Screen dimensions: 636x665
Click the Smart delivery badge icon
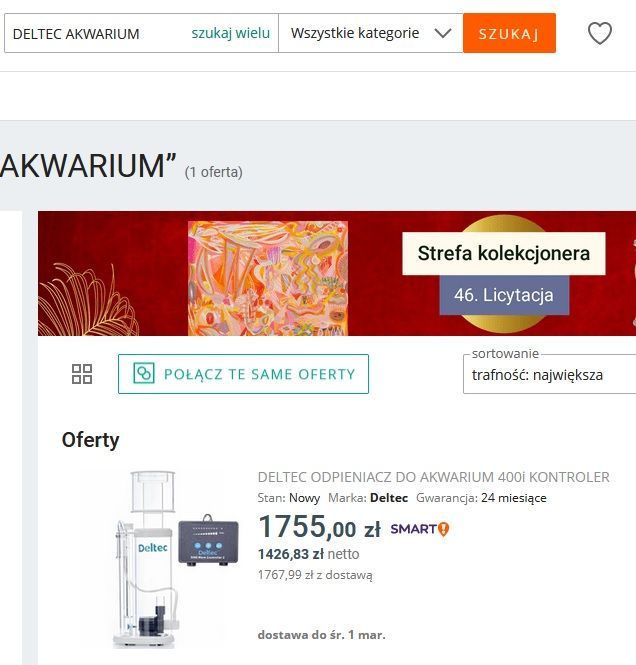coord(419,529)
